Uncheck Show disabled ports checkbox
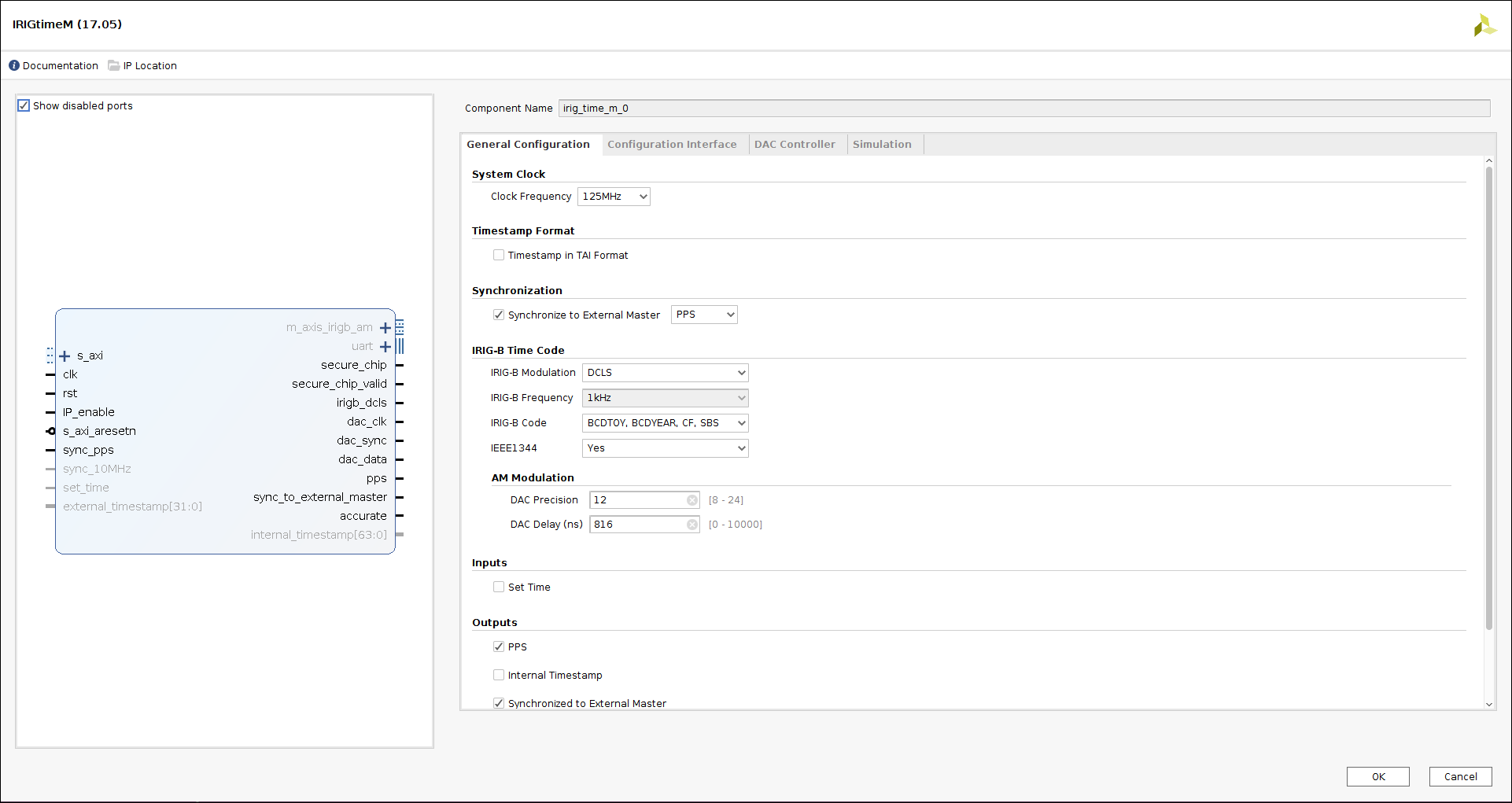 coord(24,105)
